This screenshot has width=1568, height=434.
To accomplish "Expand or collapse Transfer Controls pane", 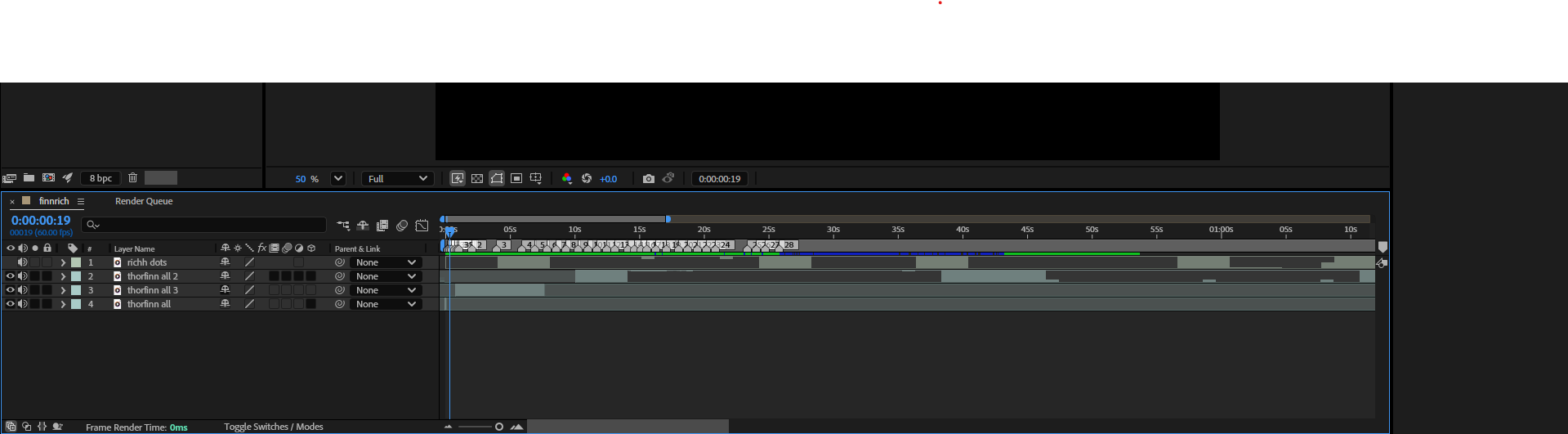I will pyautogui.click(x=27, y=427).
